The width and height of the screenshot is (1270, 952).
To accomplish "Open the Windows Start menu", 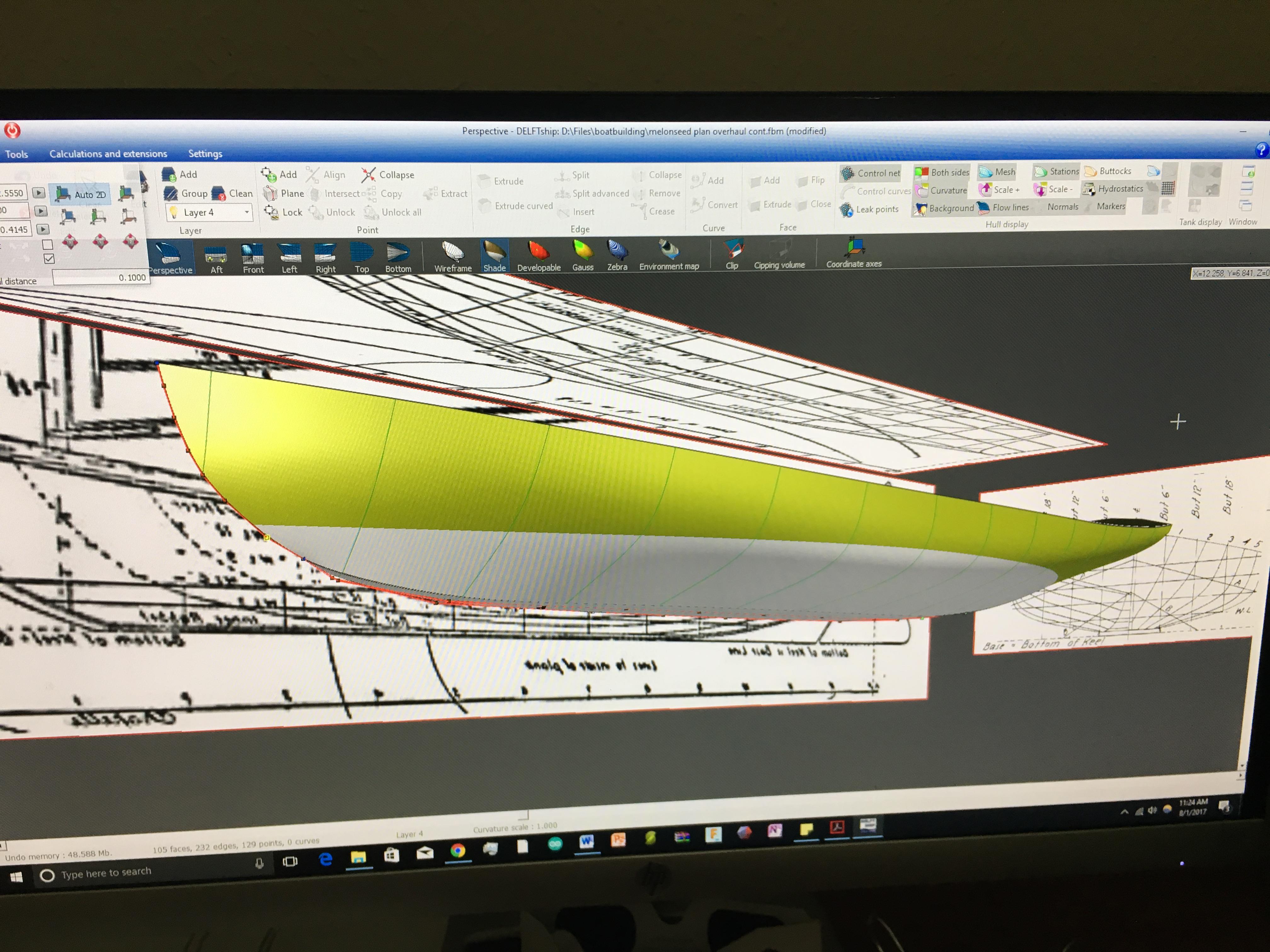I will coord(16,877).
